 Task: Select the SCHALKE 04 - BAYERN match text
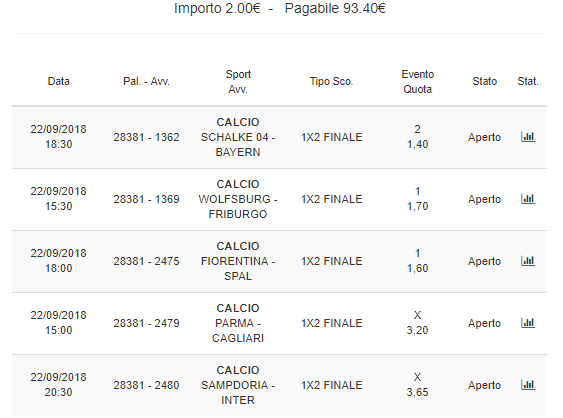[238, 144]
